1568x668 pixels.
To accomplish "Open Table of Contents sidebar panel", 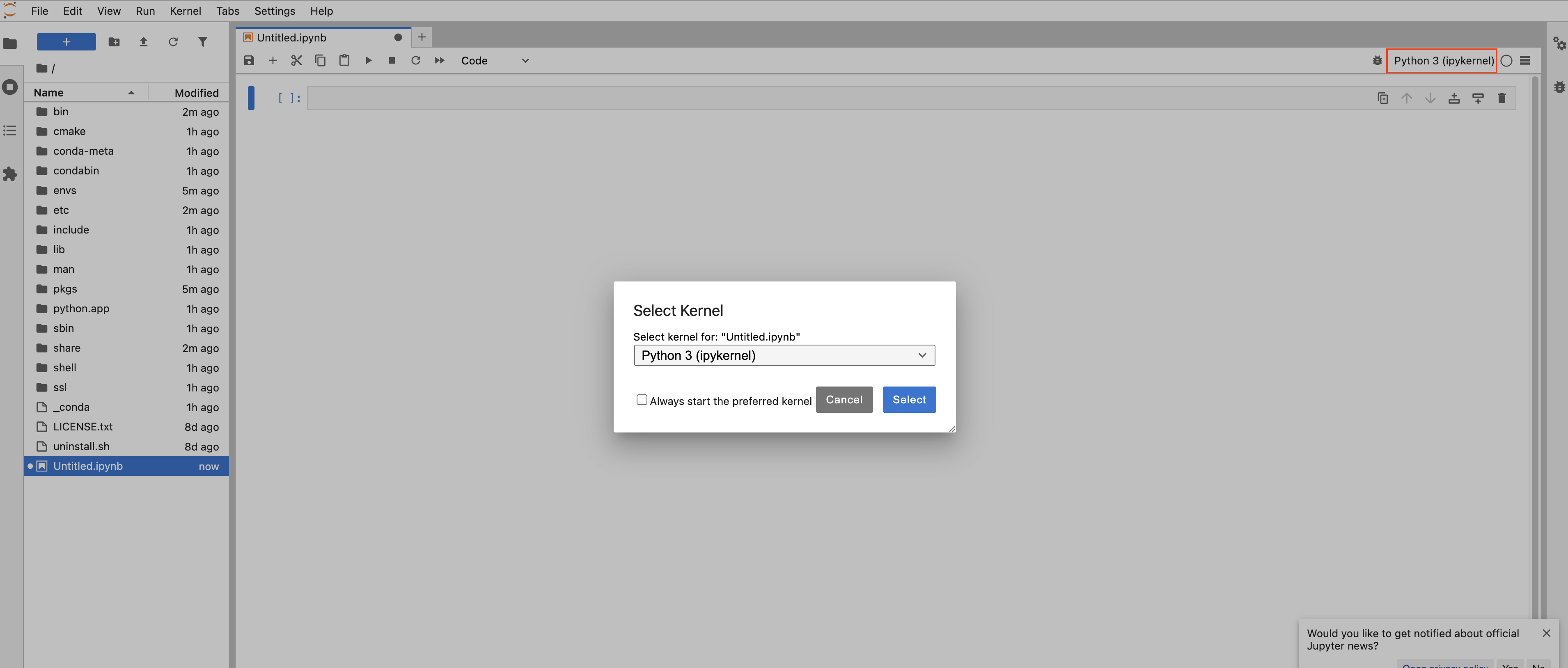I will (x=10, y=130).
